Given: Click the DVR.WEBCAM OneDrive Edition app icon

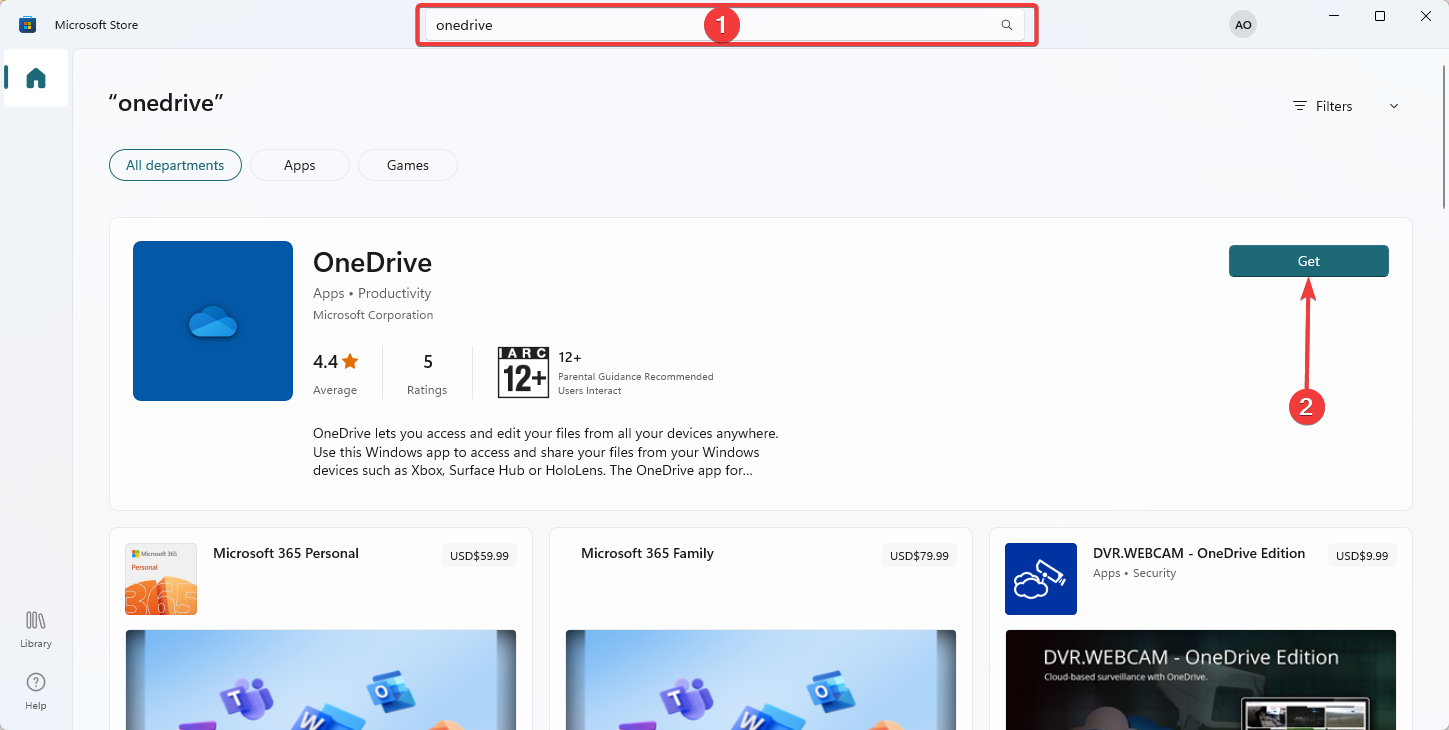Looking at the screenshot, I should pyautogui.click(x=1041, y=579).
